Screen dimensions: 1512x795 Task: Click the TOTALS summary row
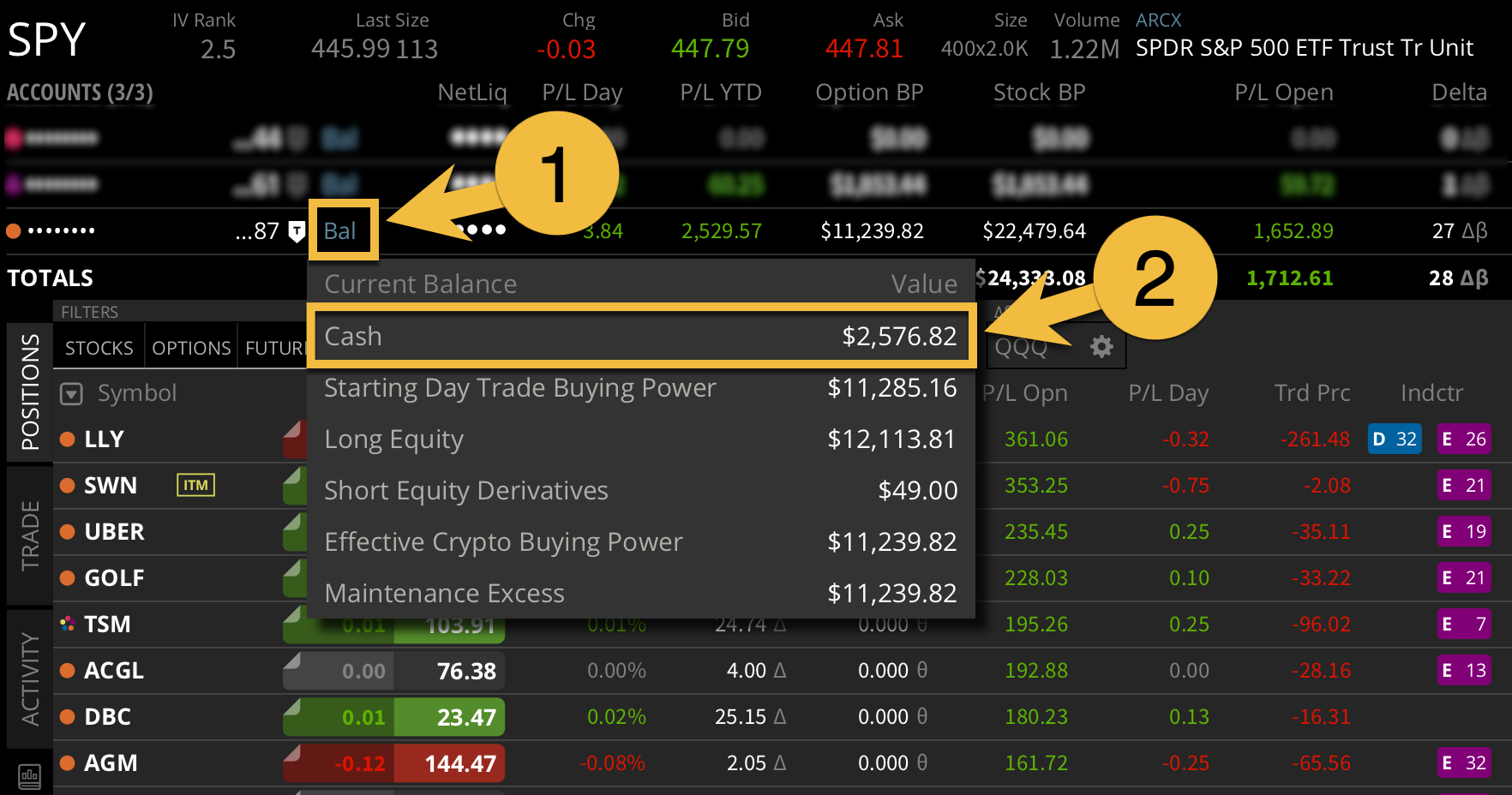pos(50,278)
